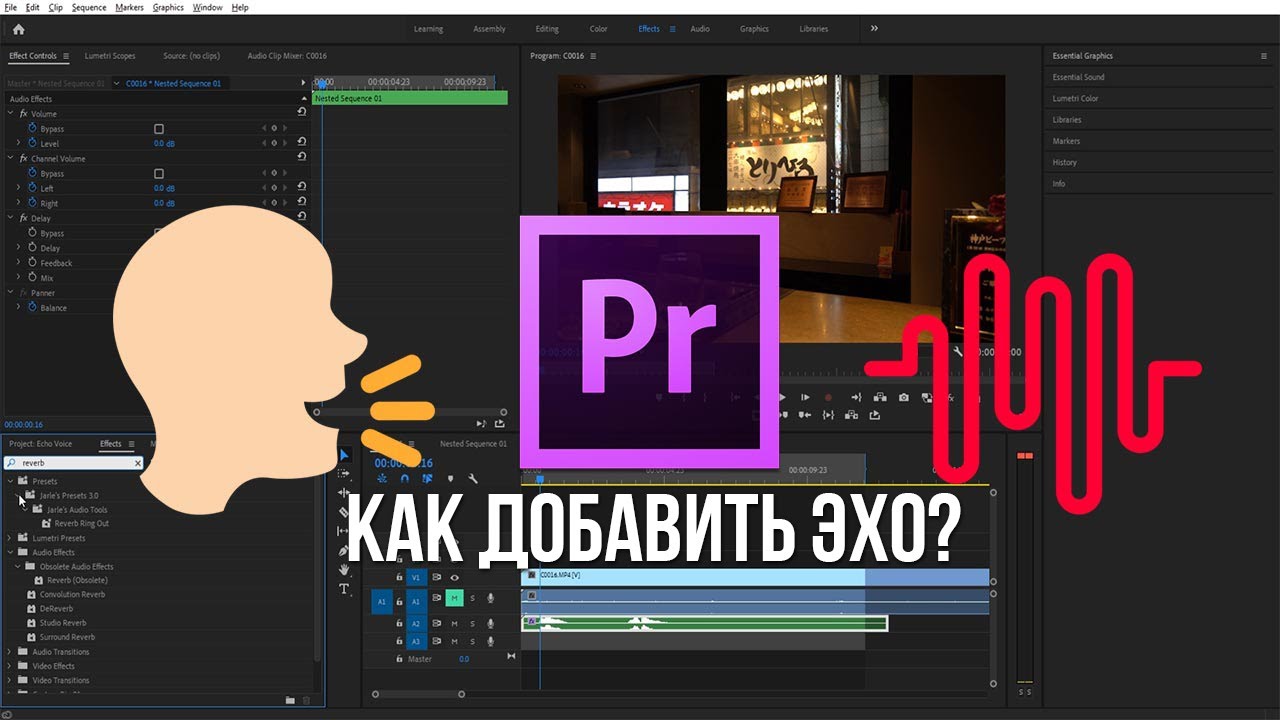Enable Volume Bypass checkbox

tap(158, 129)
